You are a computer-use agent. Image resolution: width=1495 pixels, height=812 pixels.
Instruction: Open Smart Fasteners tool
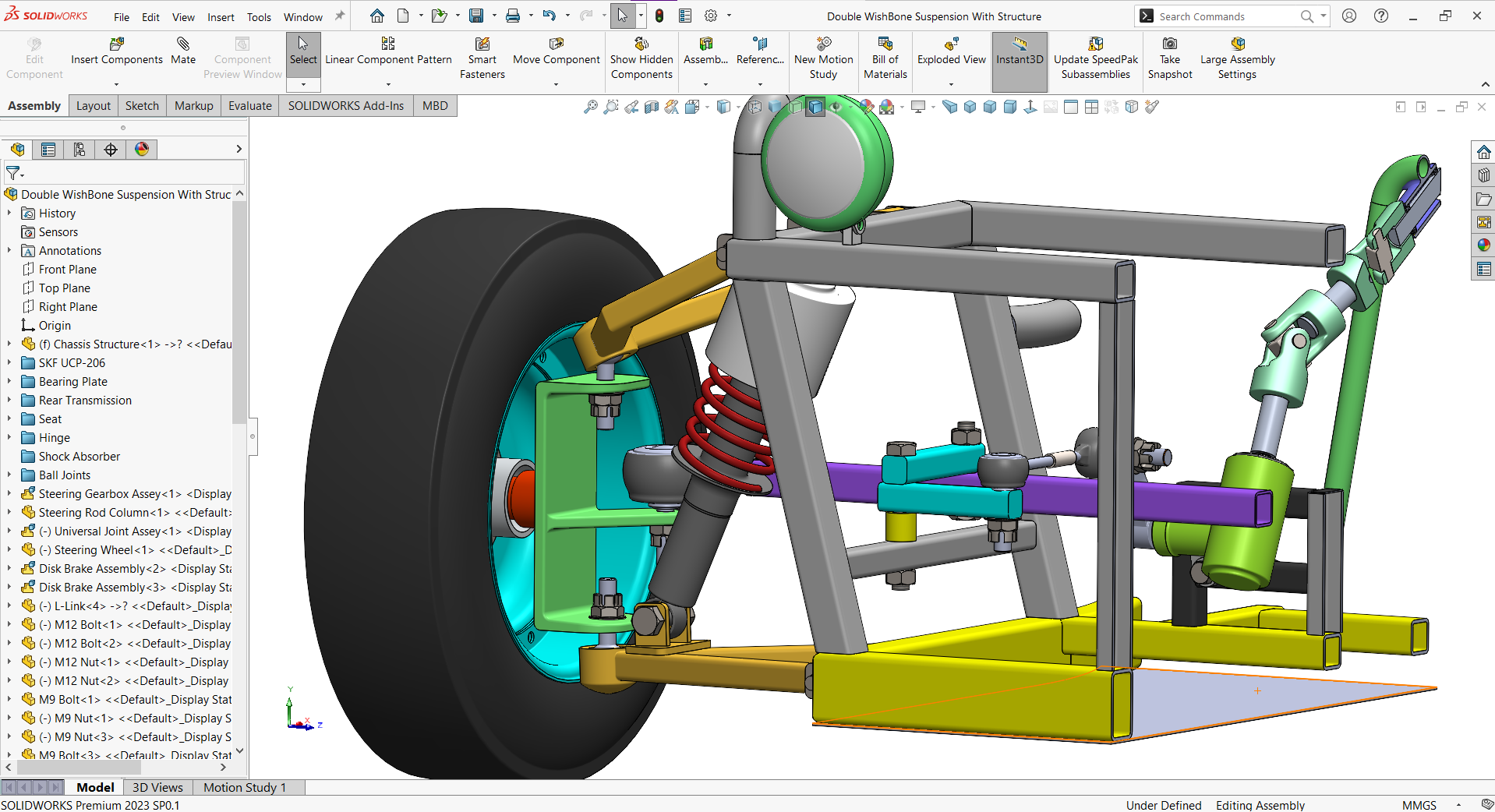coord(482,44)
